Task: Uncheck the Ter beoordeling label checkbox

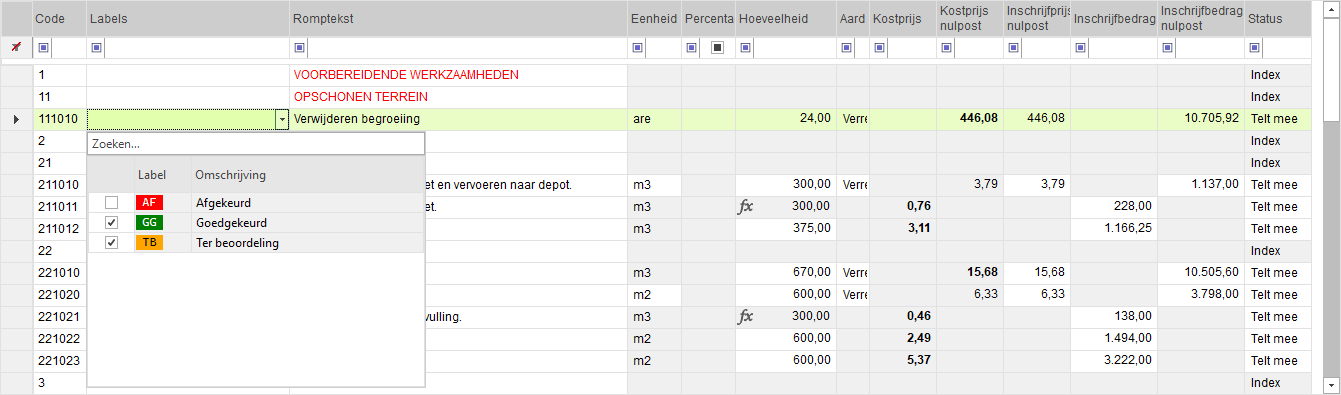Action: pyautogui.click(x=112, y=242)
